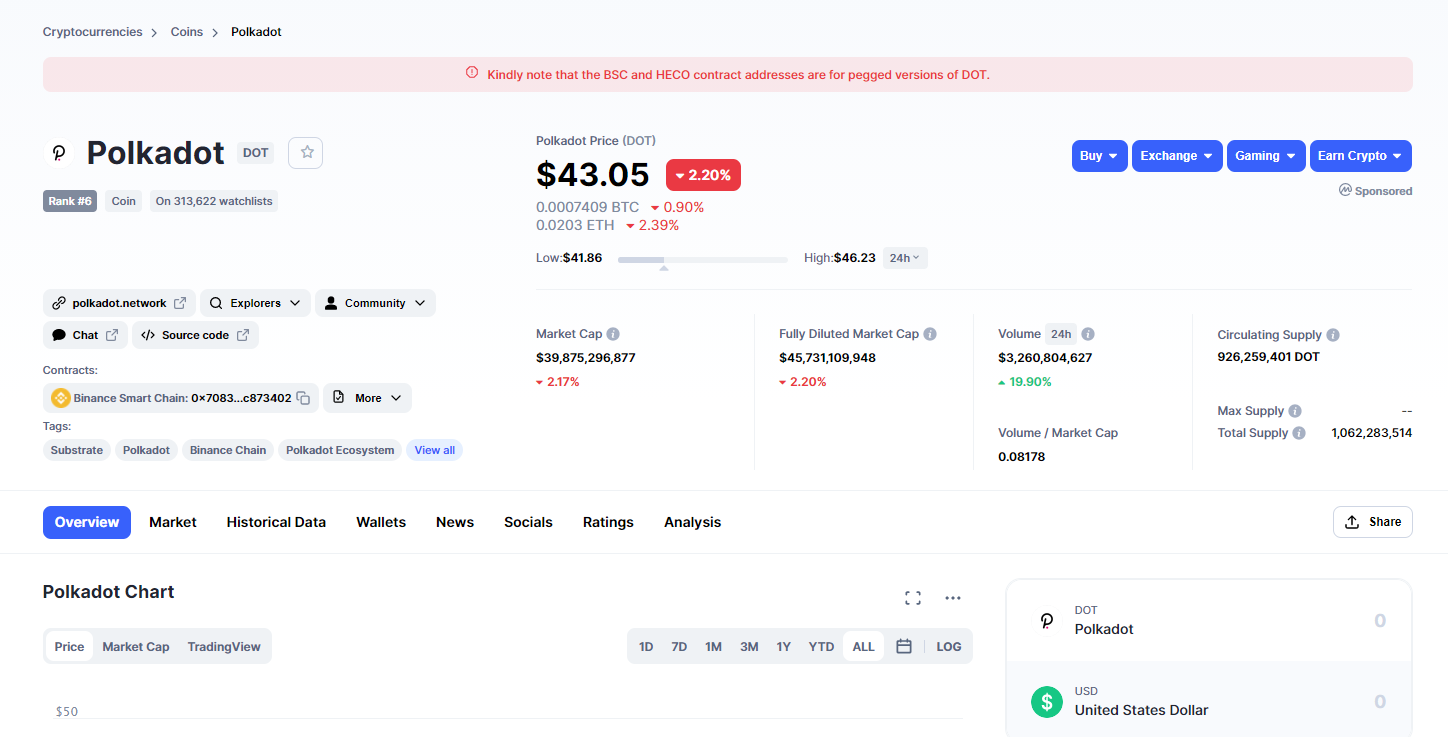The image size is (1448, 737).
Task: Click the Rank #6 badge
Action: (70, 201)
